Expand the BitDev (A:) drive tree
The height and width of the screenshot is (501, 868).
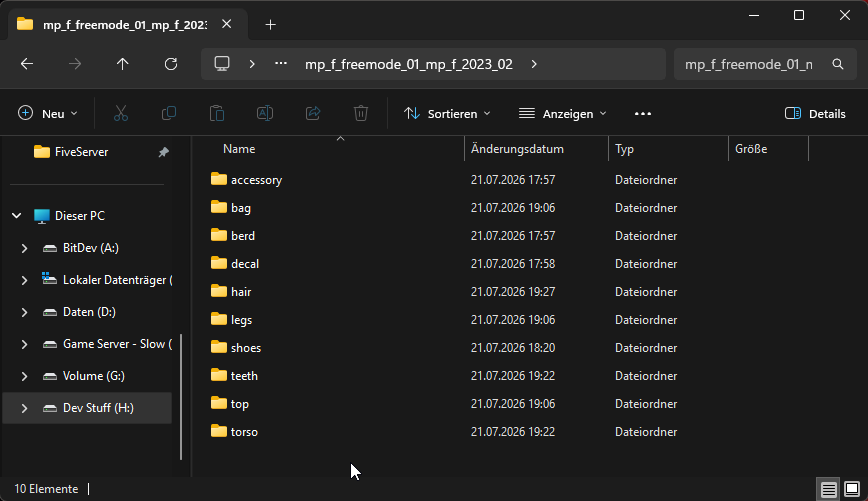coord(24,249)
